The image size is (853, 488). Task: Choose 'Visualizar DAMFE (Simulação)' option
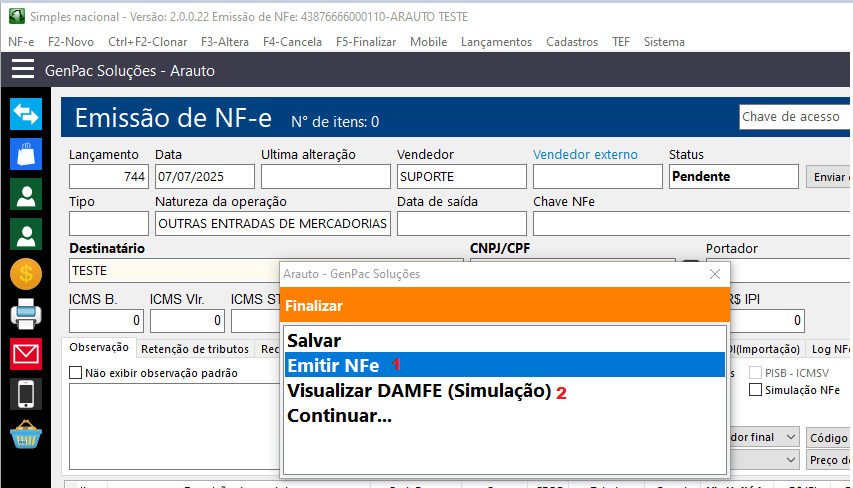click(419, 390)
